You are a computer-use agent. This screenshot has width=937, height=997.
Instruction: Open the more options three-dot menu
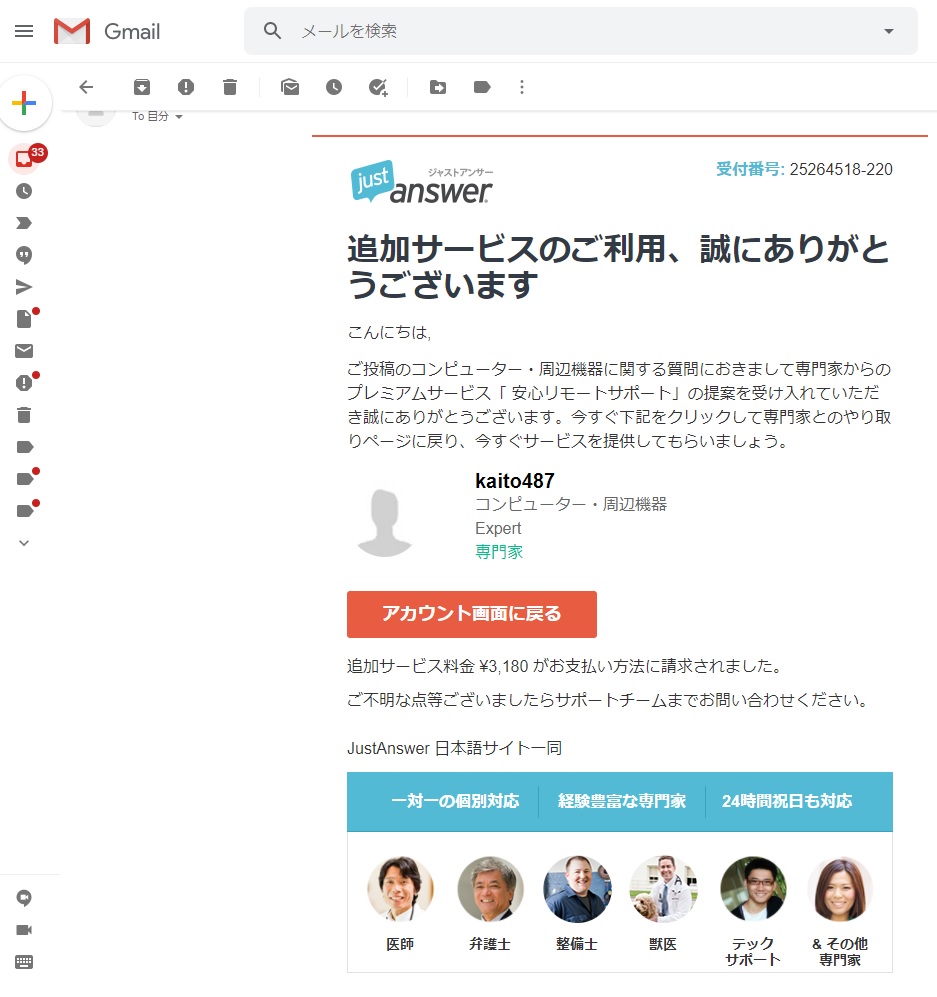point(522,87)
